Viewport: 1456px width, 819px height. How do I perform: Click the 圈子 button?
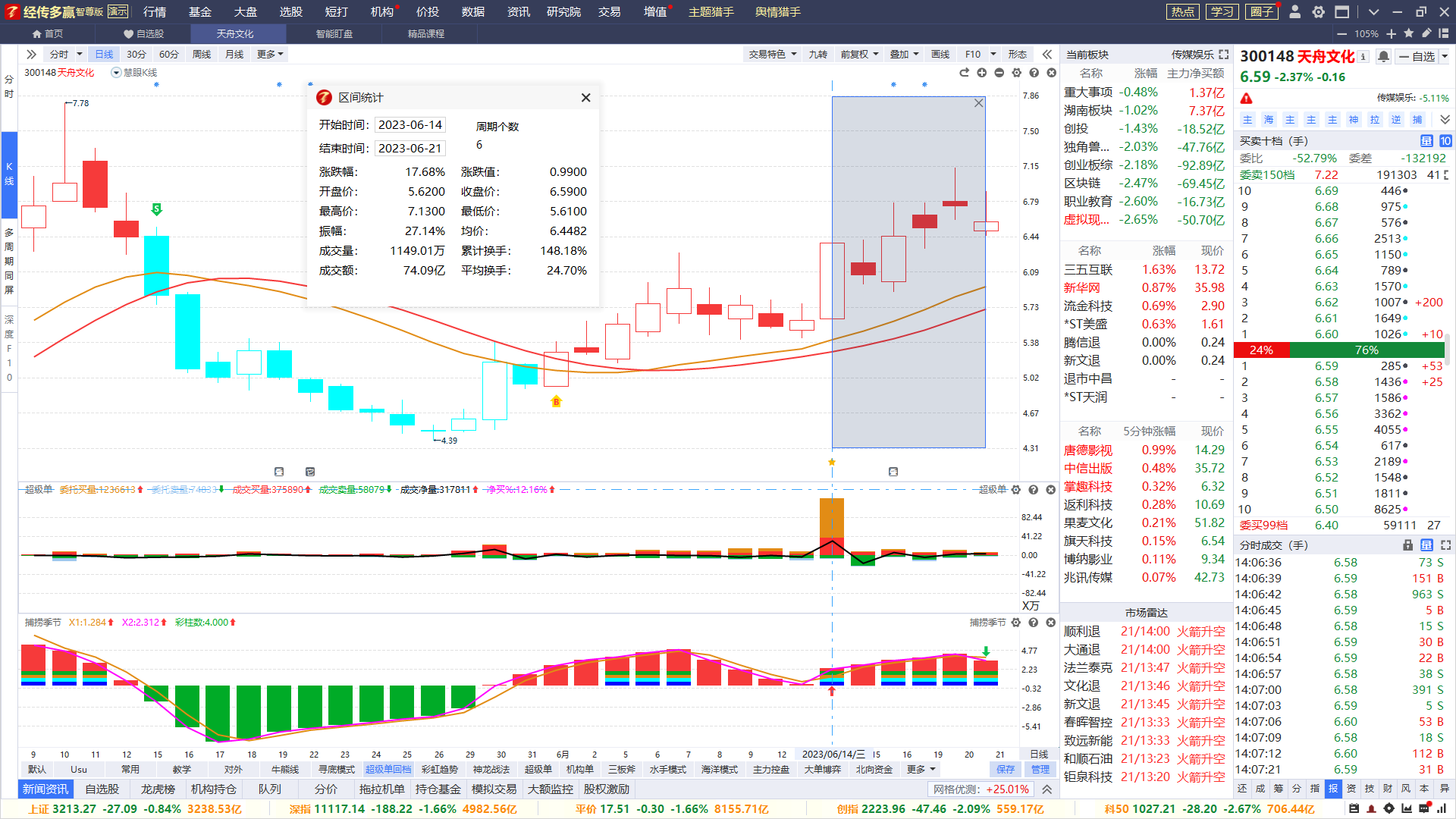1262,12
